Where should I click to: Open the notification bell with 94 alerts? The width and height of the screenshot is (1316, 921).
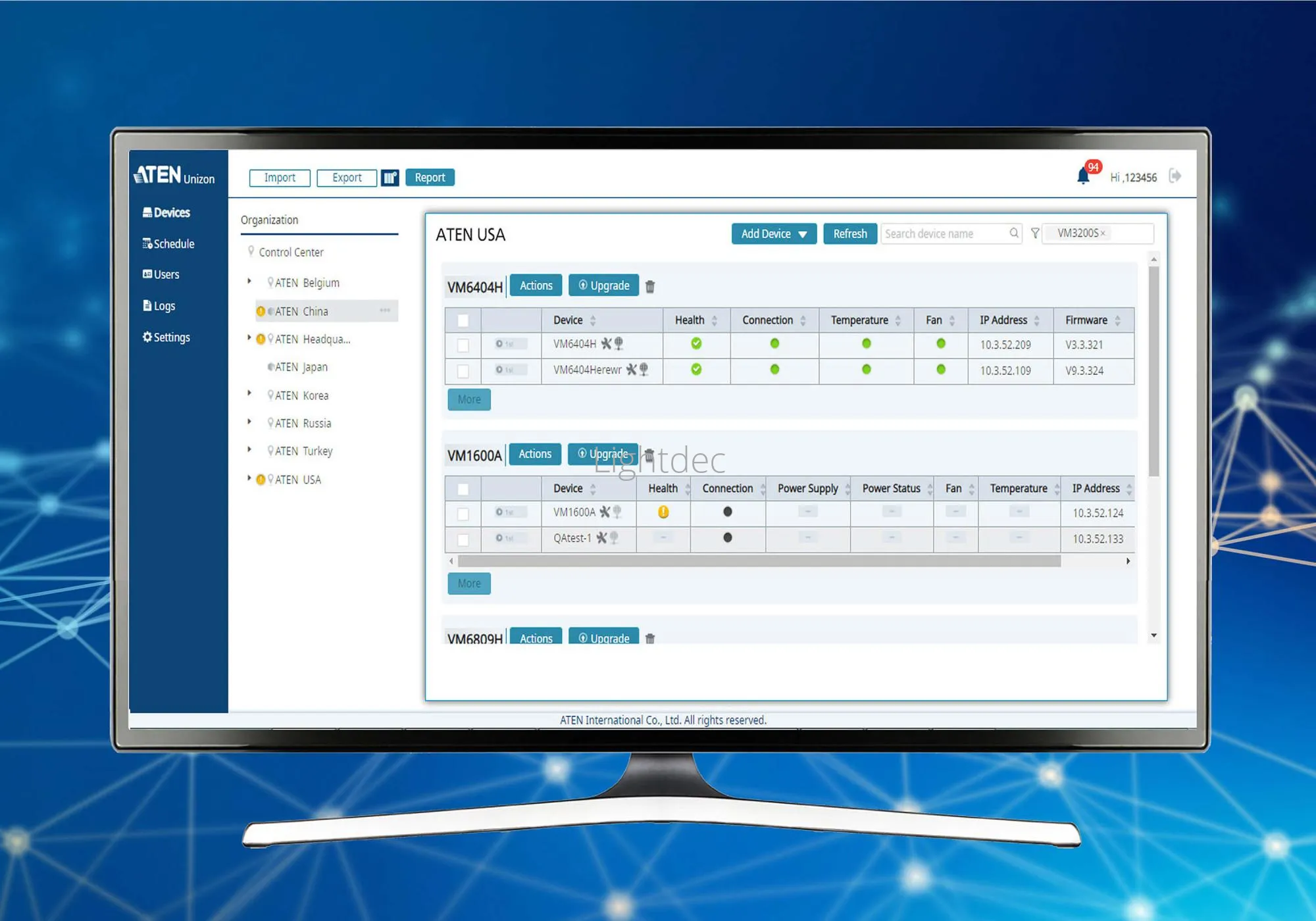click(x=1083, y=176)
